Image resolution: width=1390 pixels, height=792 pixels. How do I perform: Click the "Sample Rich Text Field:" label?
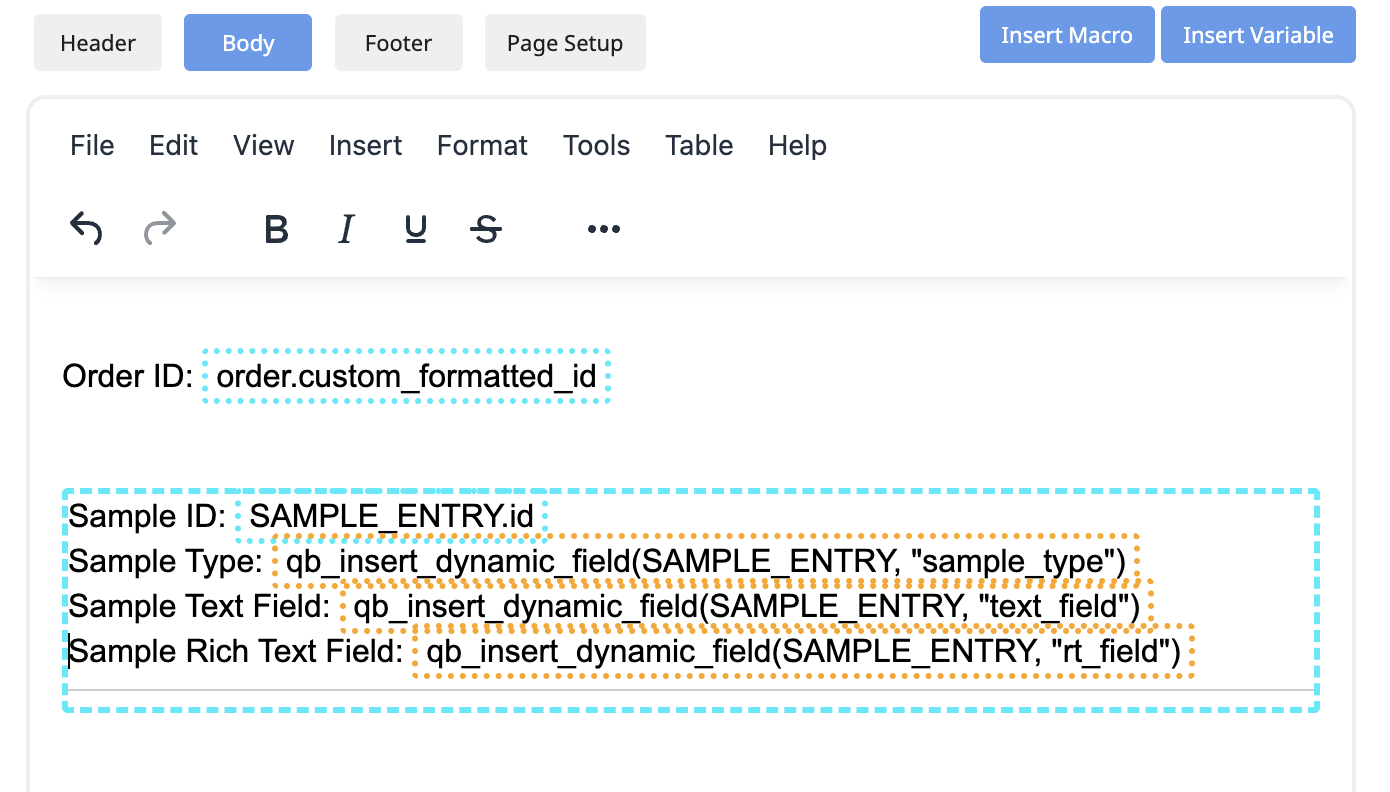pos(236,652)
